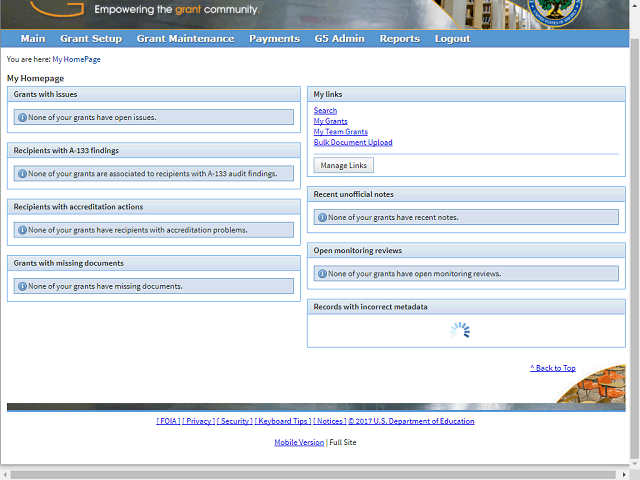Click the horizontal scrollbar left arrow

pos(4,475)
